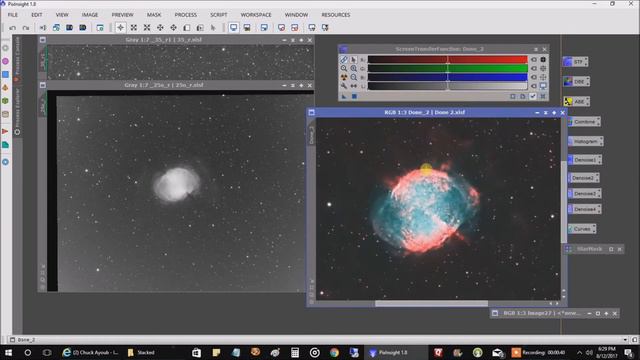This screenshot has width=640, height=360.
Task: Click the Done_2 window horizontal scrollbar
Action: tap(431, 304)
